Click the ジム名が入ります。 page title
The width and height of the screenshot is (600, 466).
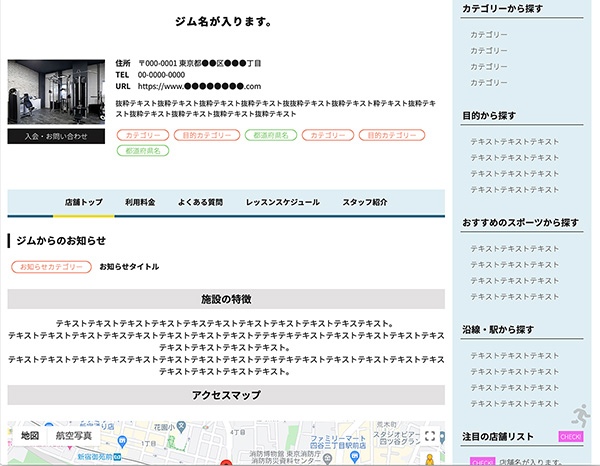tap(223, 22)
